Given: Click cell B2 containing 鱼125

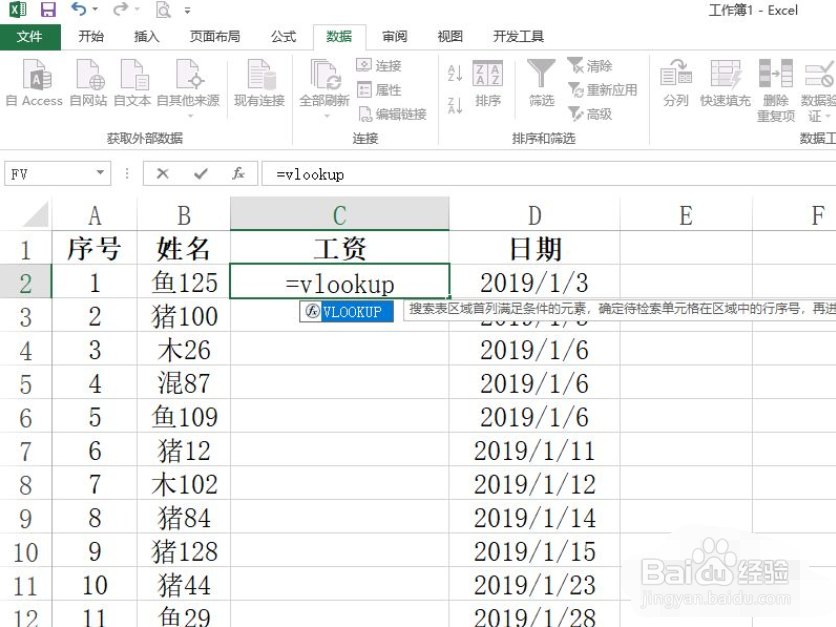Looking at the screenshot, I should click(x=183, y=282).
